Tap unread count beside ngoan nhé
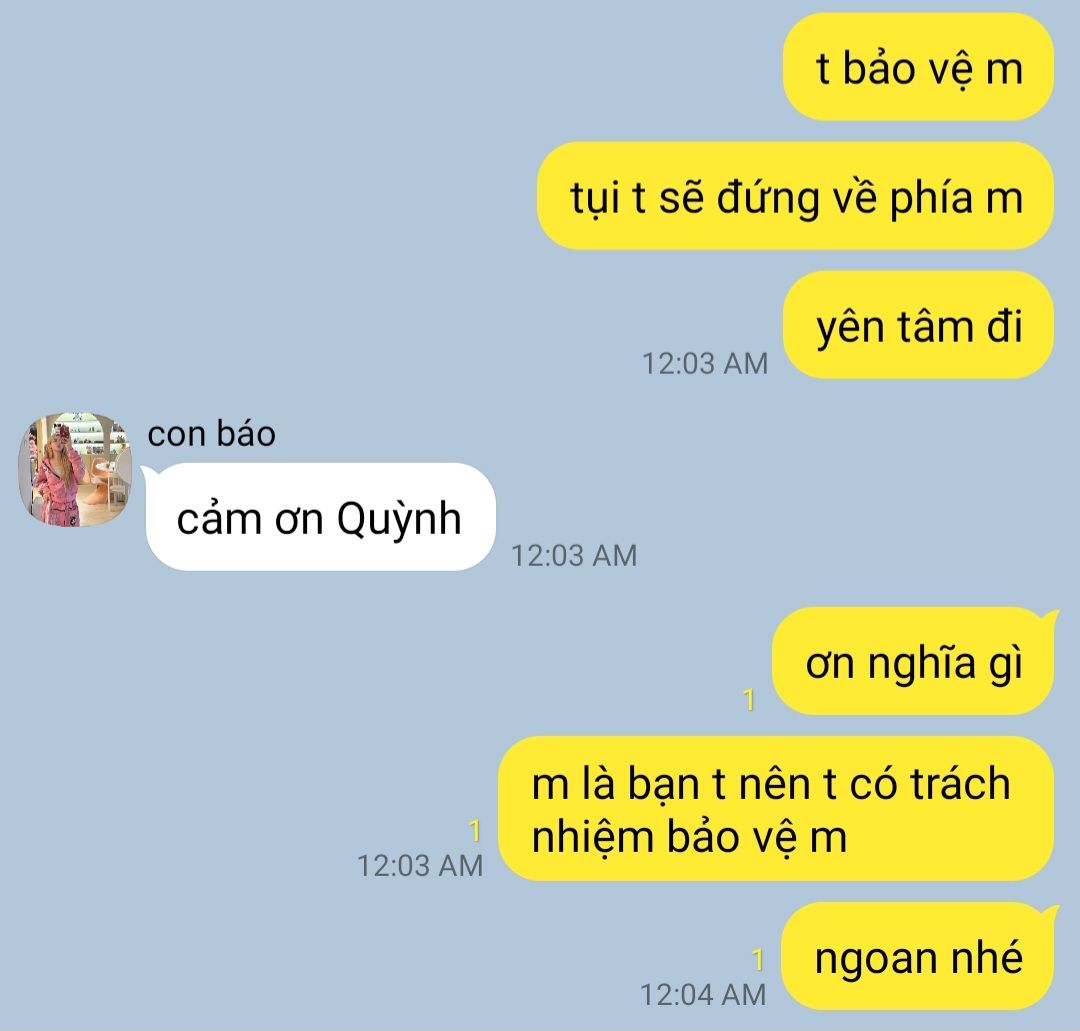This screenshot has height=1031, width=1080. tap(758, 959)
